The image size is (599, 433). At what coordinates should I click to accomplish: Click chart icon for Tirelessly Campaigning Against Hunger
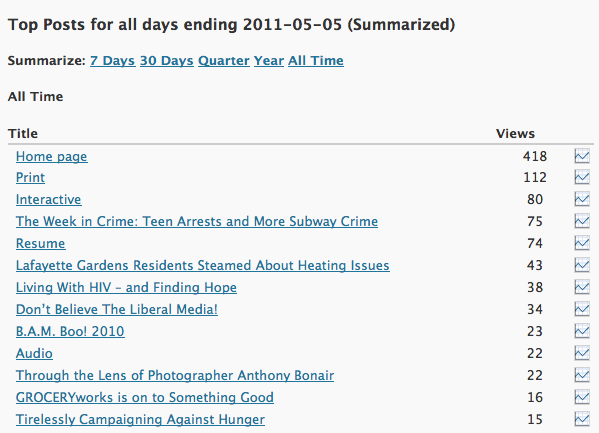coord(582,419)
